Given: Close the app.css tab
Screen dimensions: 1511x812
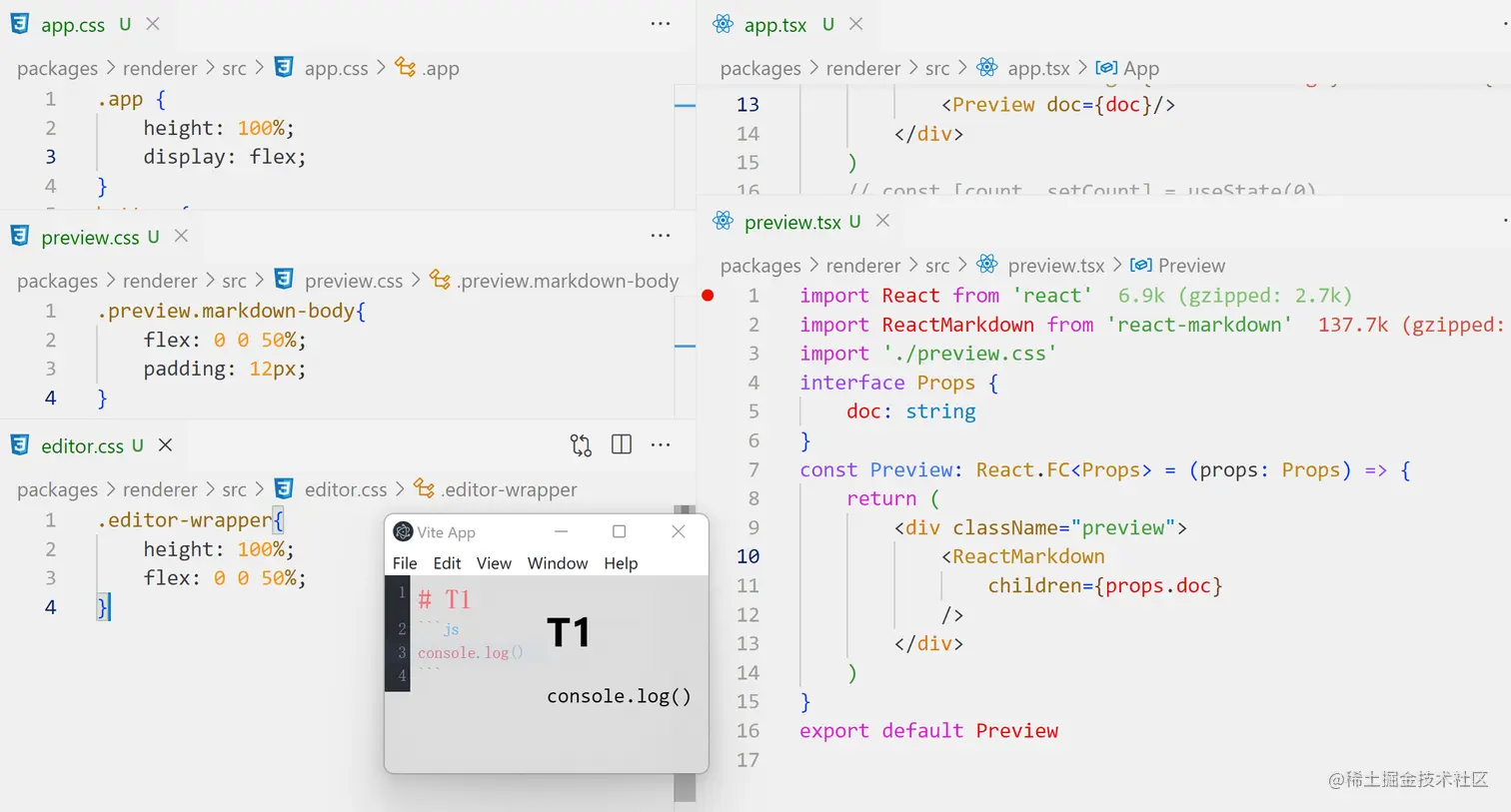Looking at the screenshot, I should pyautogui.click(x=153, y=24).
